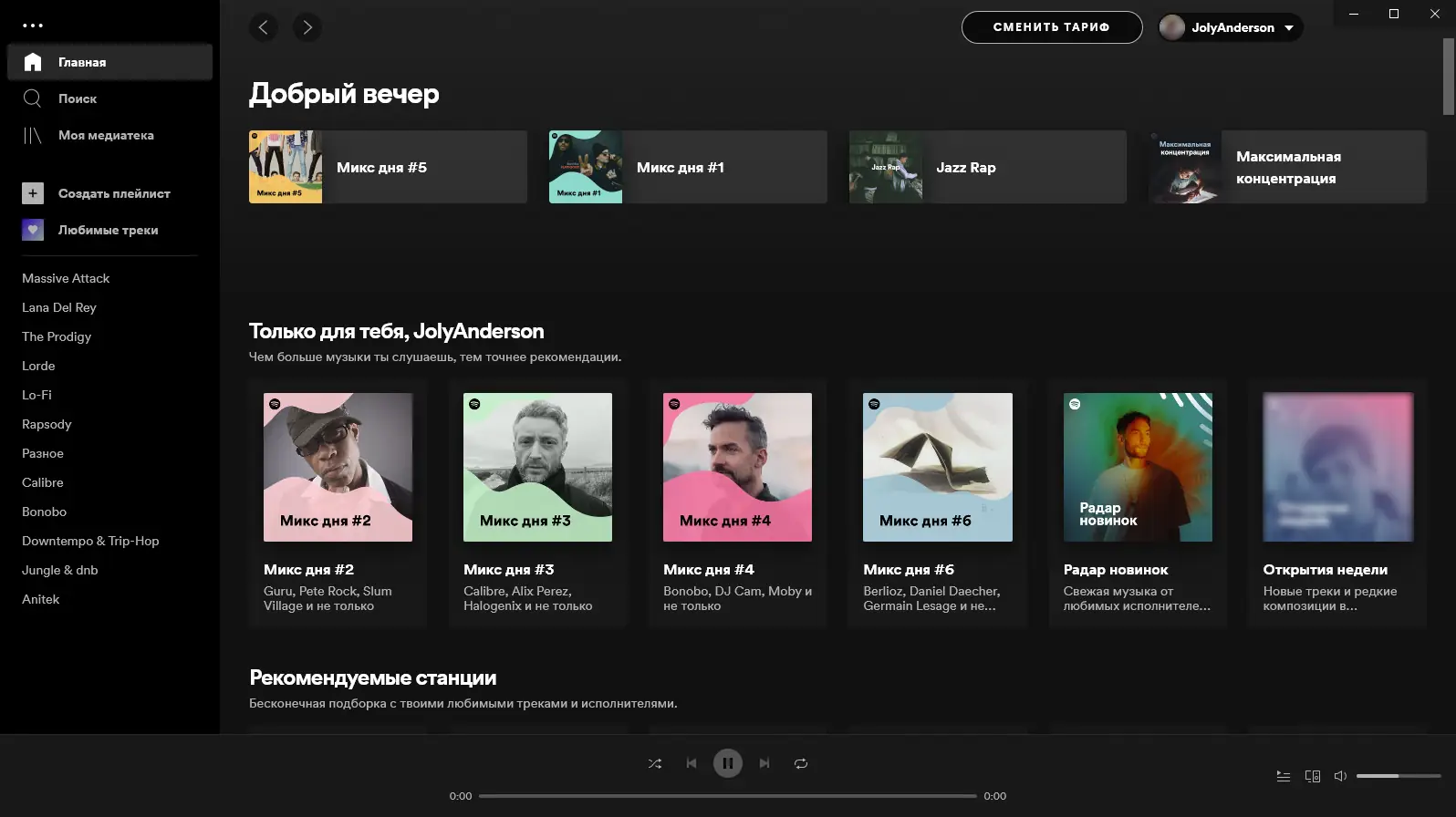Open the Радар новинок cover
This screenshot has height=817, width=1456.
[x=1138, y=467]
